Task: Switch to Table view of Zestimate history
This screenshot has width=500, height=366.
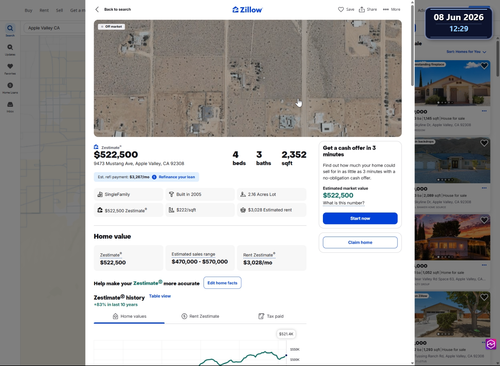Action: click(160, 296)
